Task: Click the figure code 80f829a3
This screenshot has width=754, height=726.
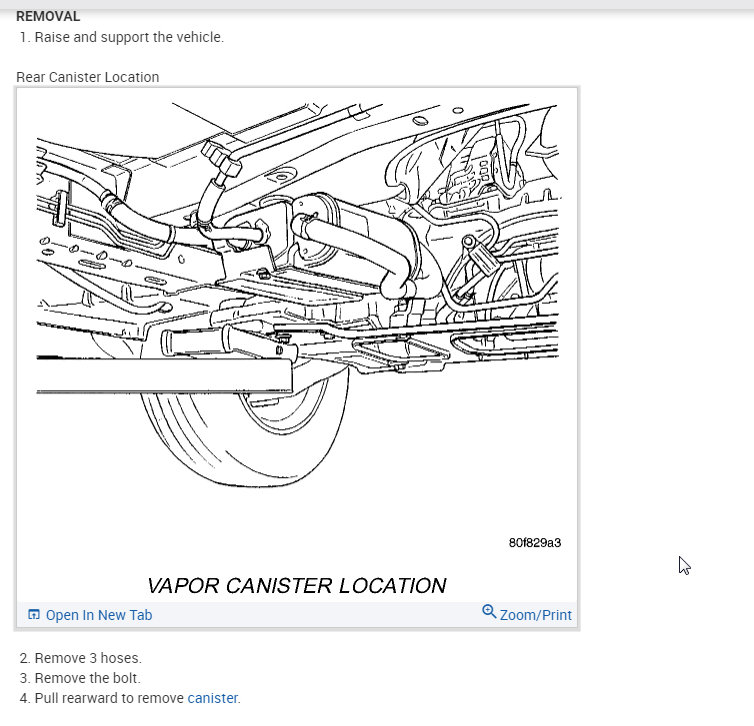Action: coord(535,543)
